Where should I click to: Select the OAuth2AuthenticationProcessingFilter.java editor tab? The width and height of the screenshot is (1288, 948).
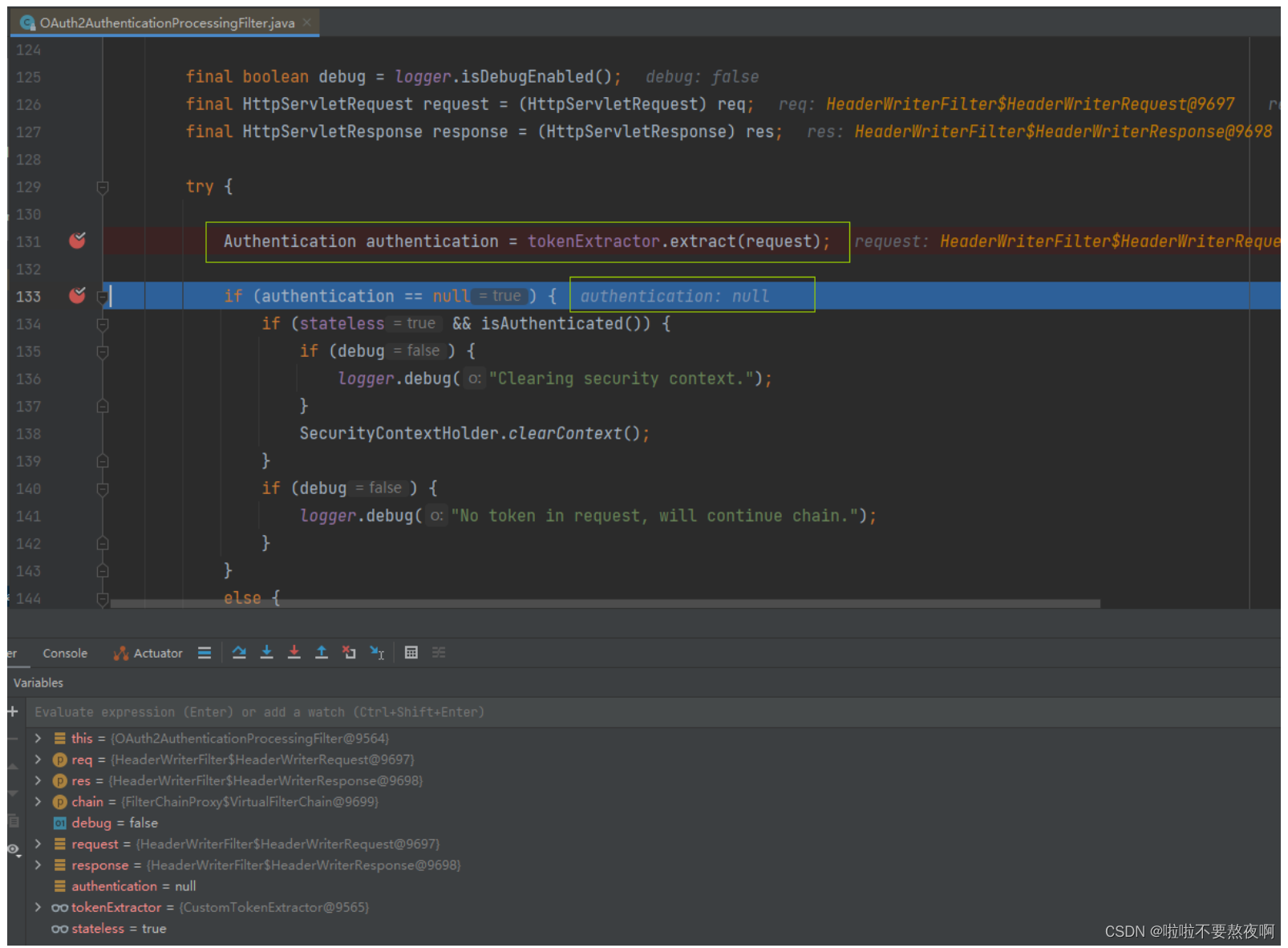click(x=167, y=23)
